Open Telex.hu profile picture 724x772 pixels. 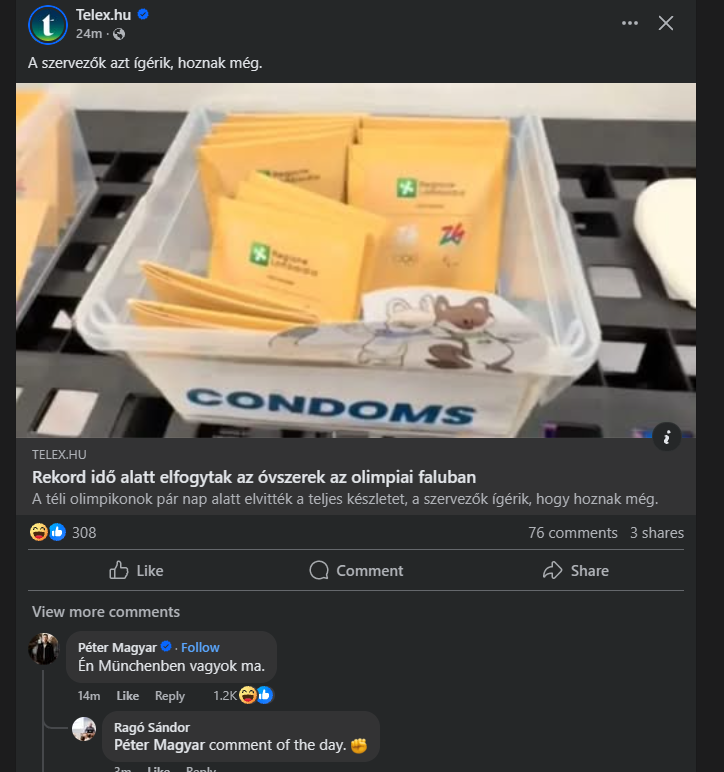pos(47,24)
